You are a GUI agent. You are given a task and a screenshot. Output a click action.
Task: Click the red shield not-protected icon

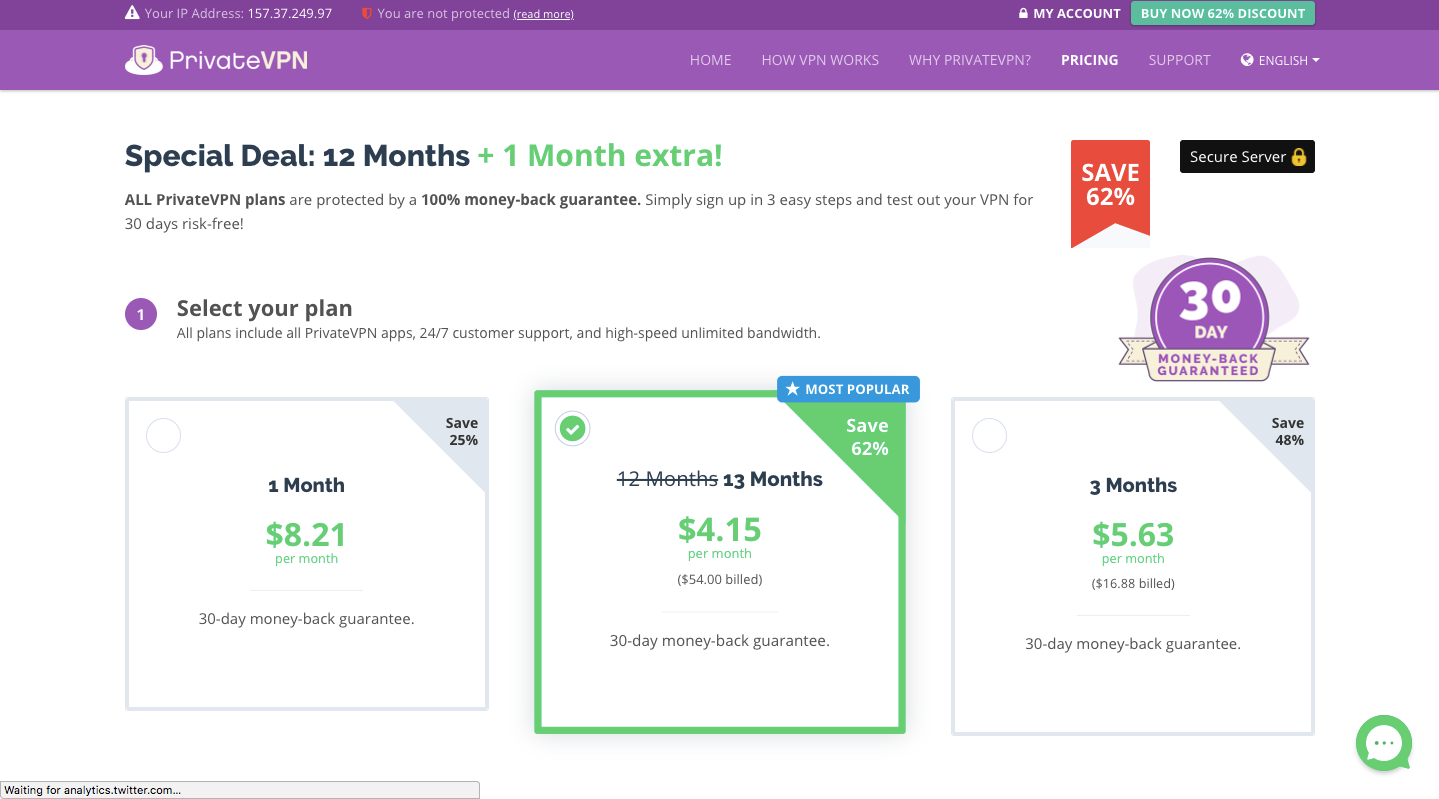click(367, 14)
